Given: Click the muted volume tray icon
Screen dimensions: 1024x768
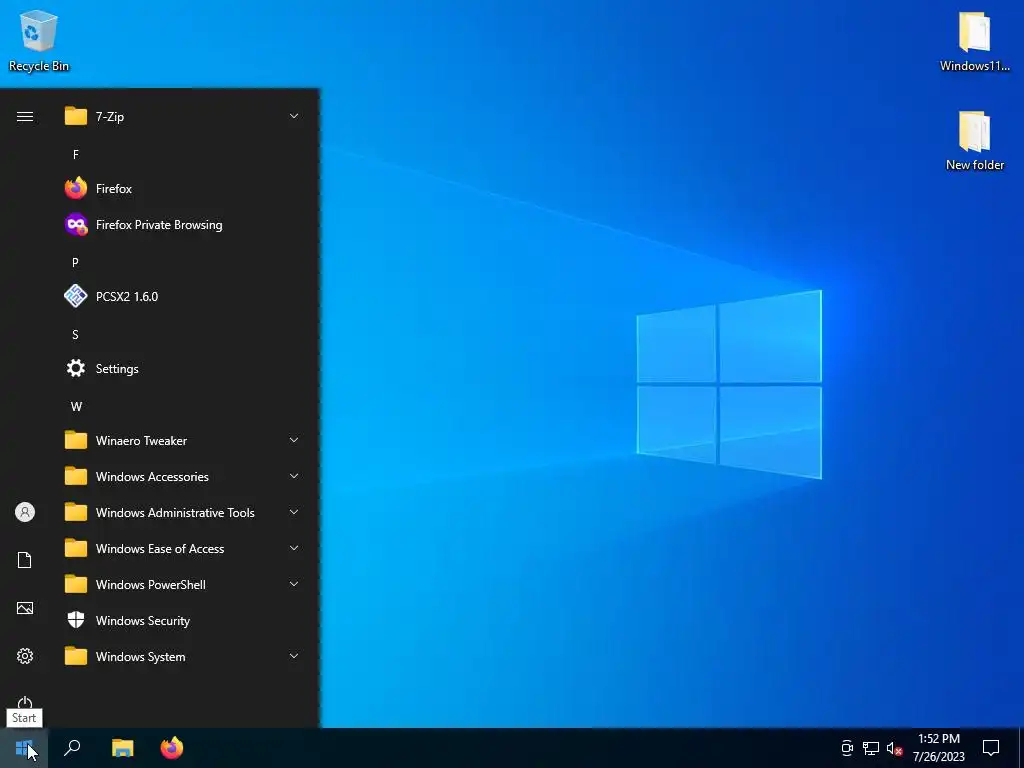Looking at the screenshot, I should point(894,748).
